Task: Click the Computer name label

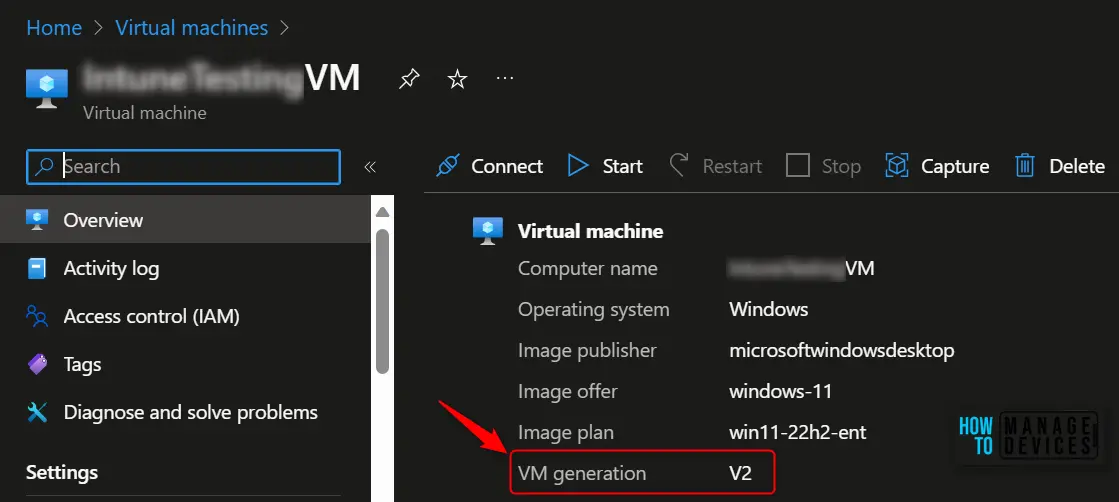Action: 588,268
